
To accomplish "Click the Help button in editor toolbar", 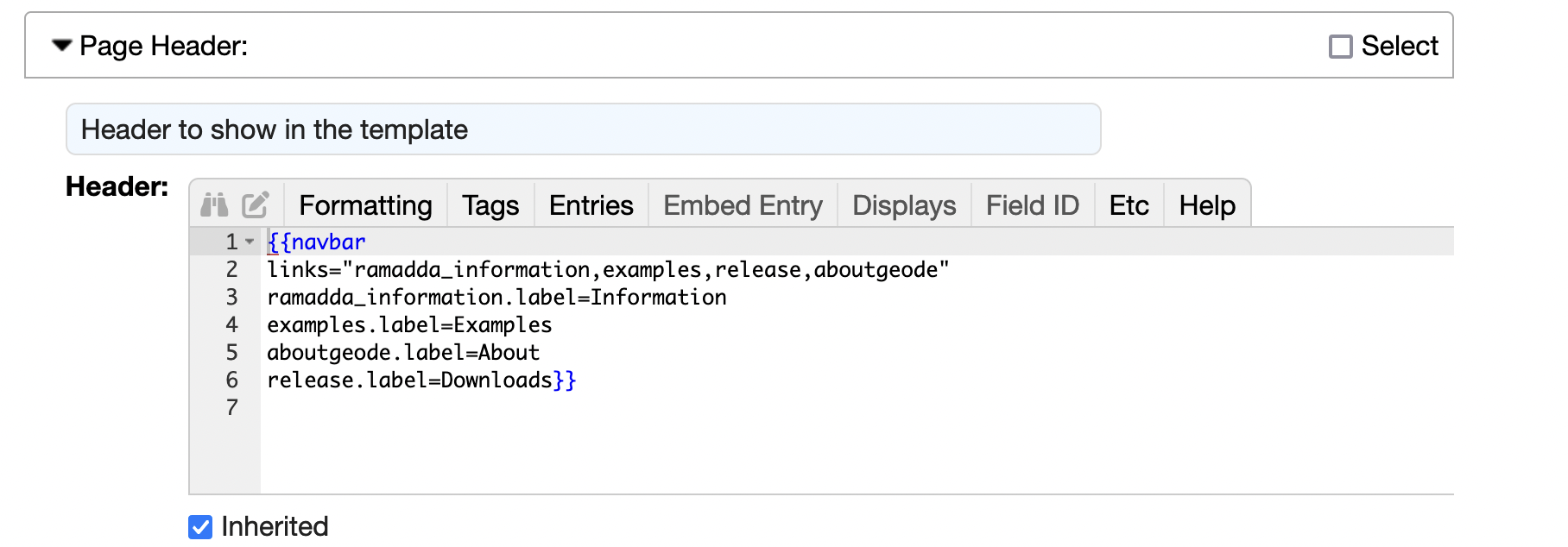I will click(1207, 205).
